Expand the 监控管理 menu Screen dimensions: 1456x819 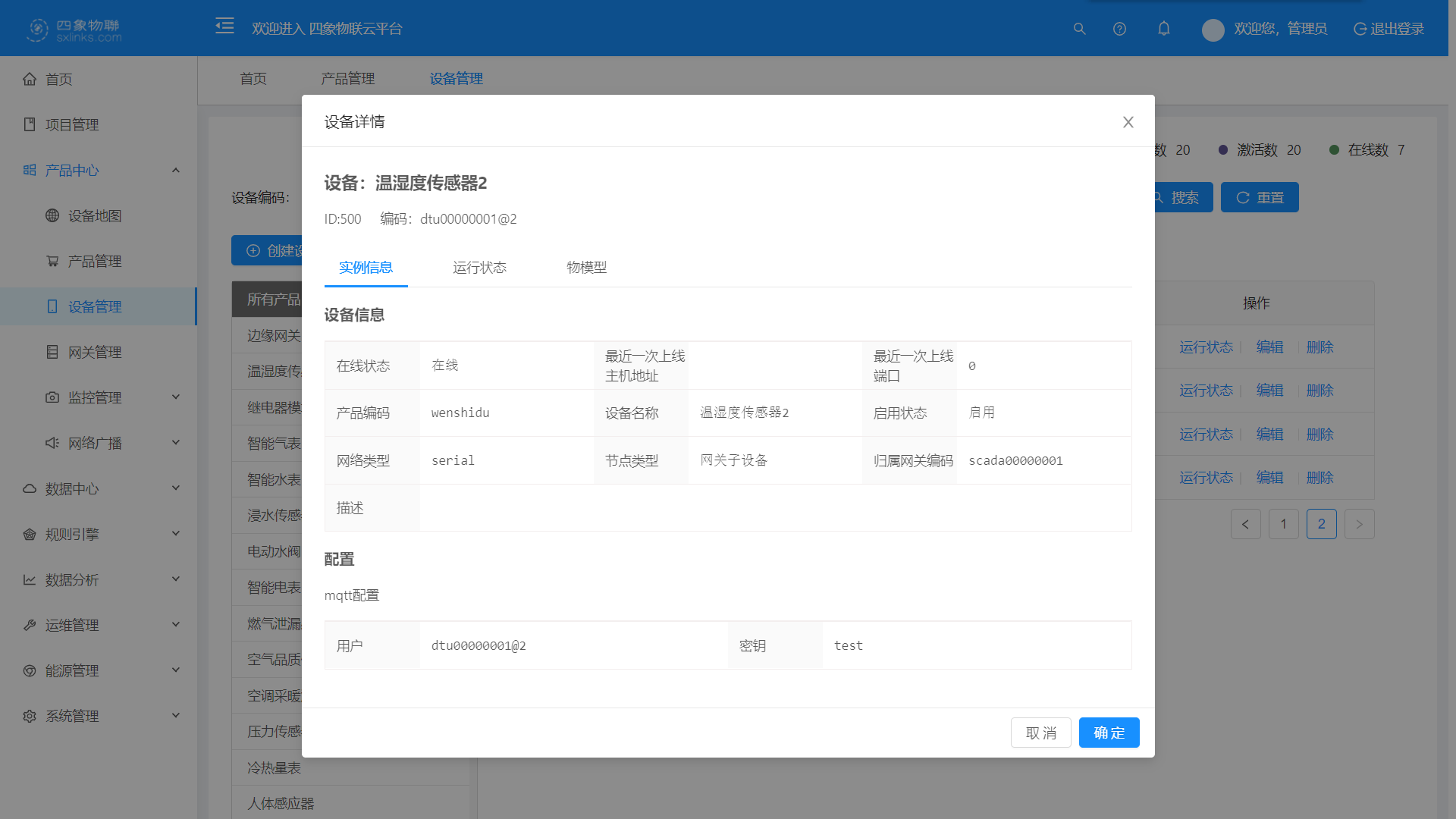coord(176,397)
